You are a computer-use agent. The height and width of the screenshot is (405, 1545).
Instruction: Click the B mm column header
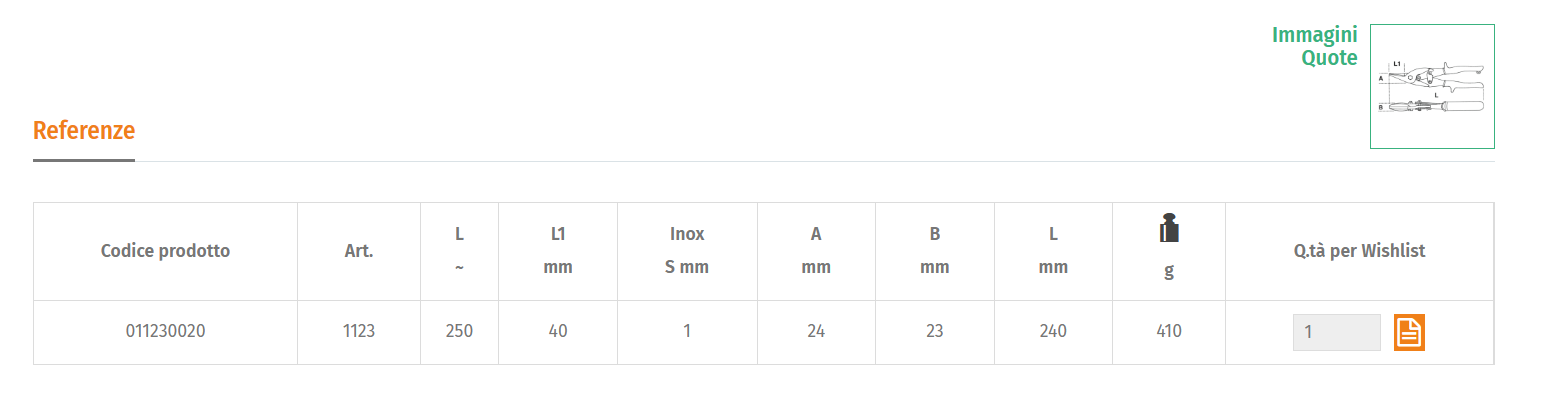pos(935,251)
